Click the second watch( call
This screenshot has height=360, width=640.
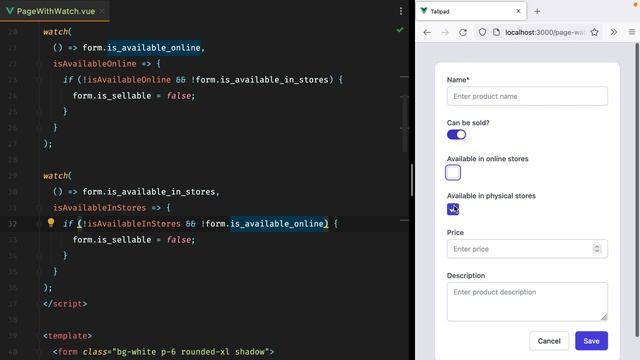[x=58, y=176]
